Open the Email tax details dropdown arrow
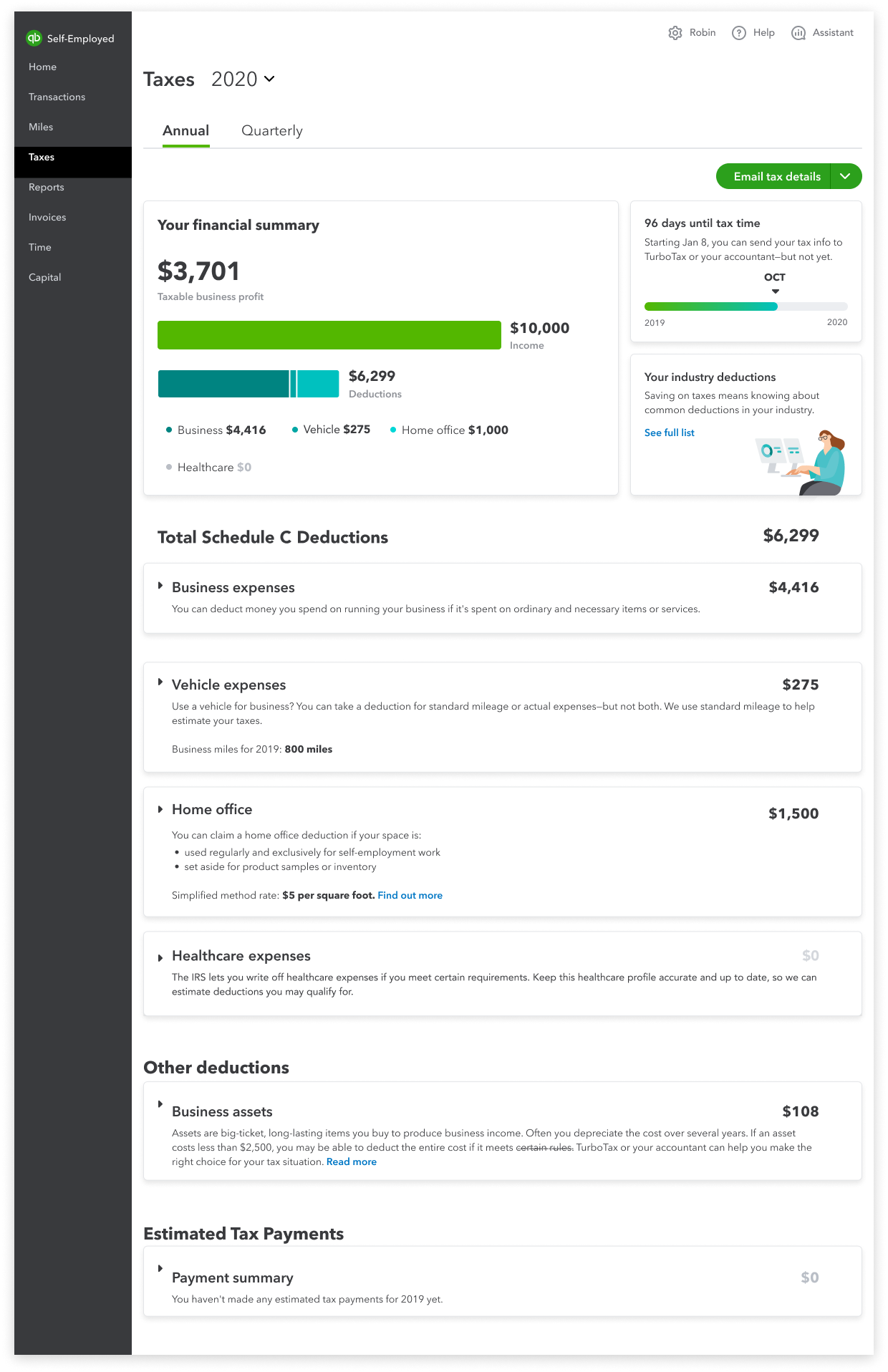The height and width of the screenshot is (1372, 888). (x=846, y=176)
